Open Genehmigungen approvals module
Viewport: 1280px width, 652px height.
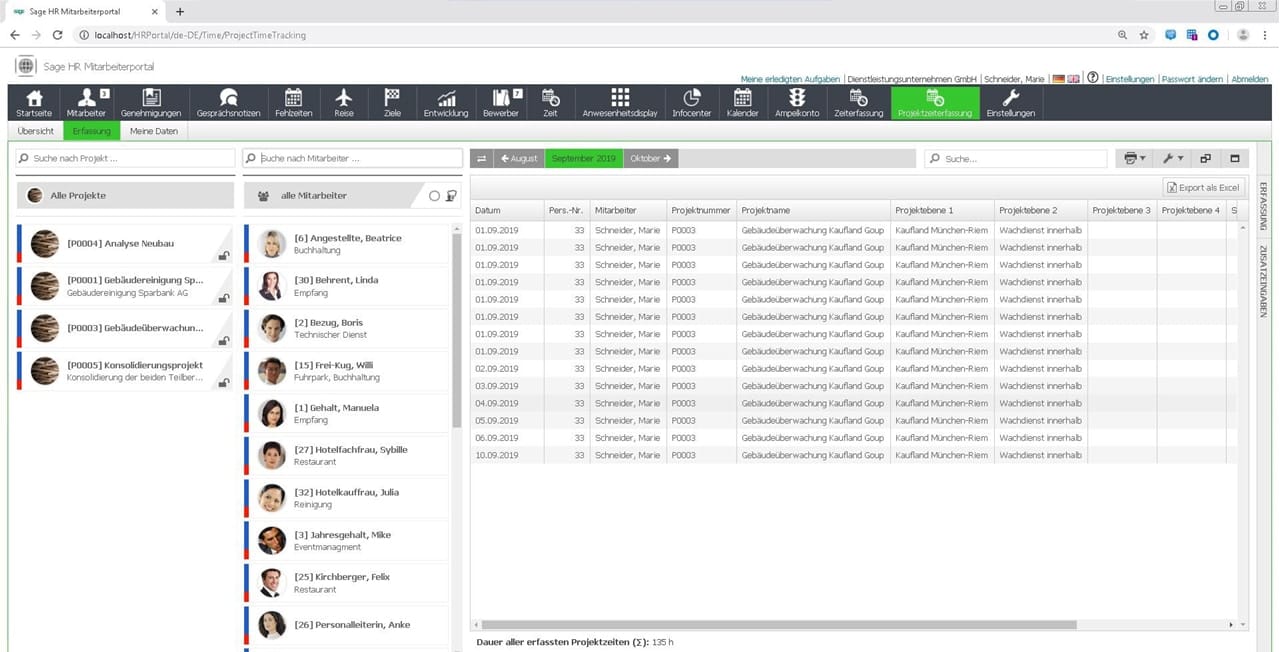point(150,103)
